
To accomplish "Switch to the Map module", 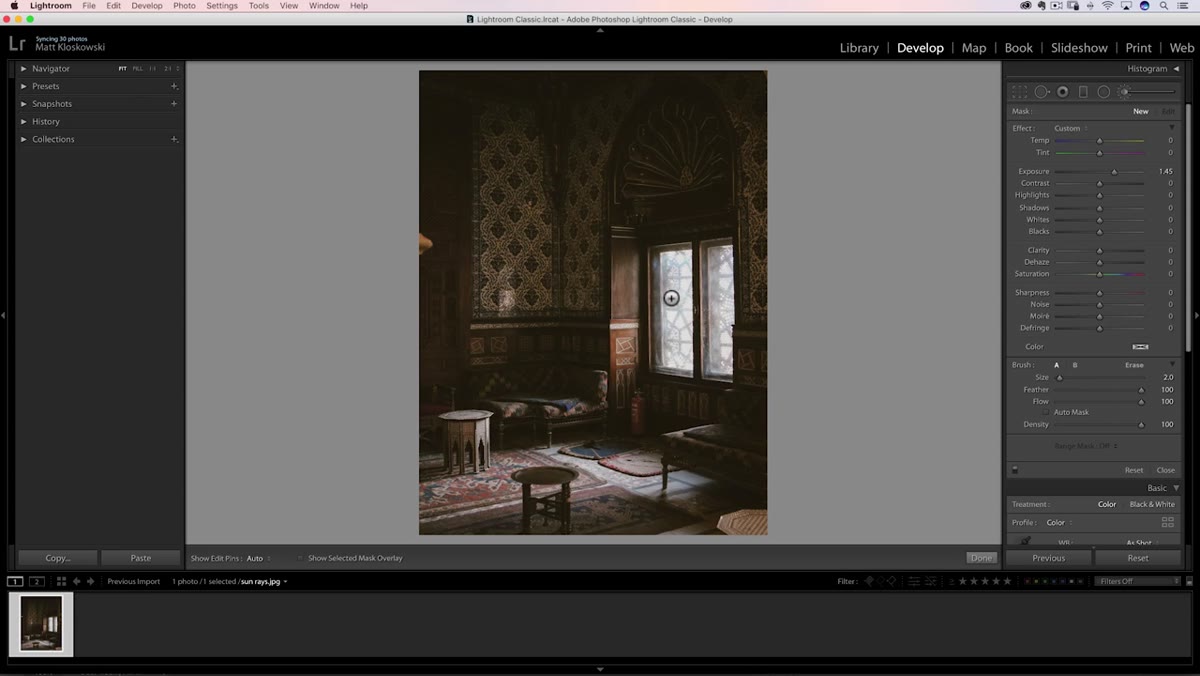I will click(x=974, y=48).
